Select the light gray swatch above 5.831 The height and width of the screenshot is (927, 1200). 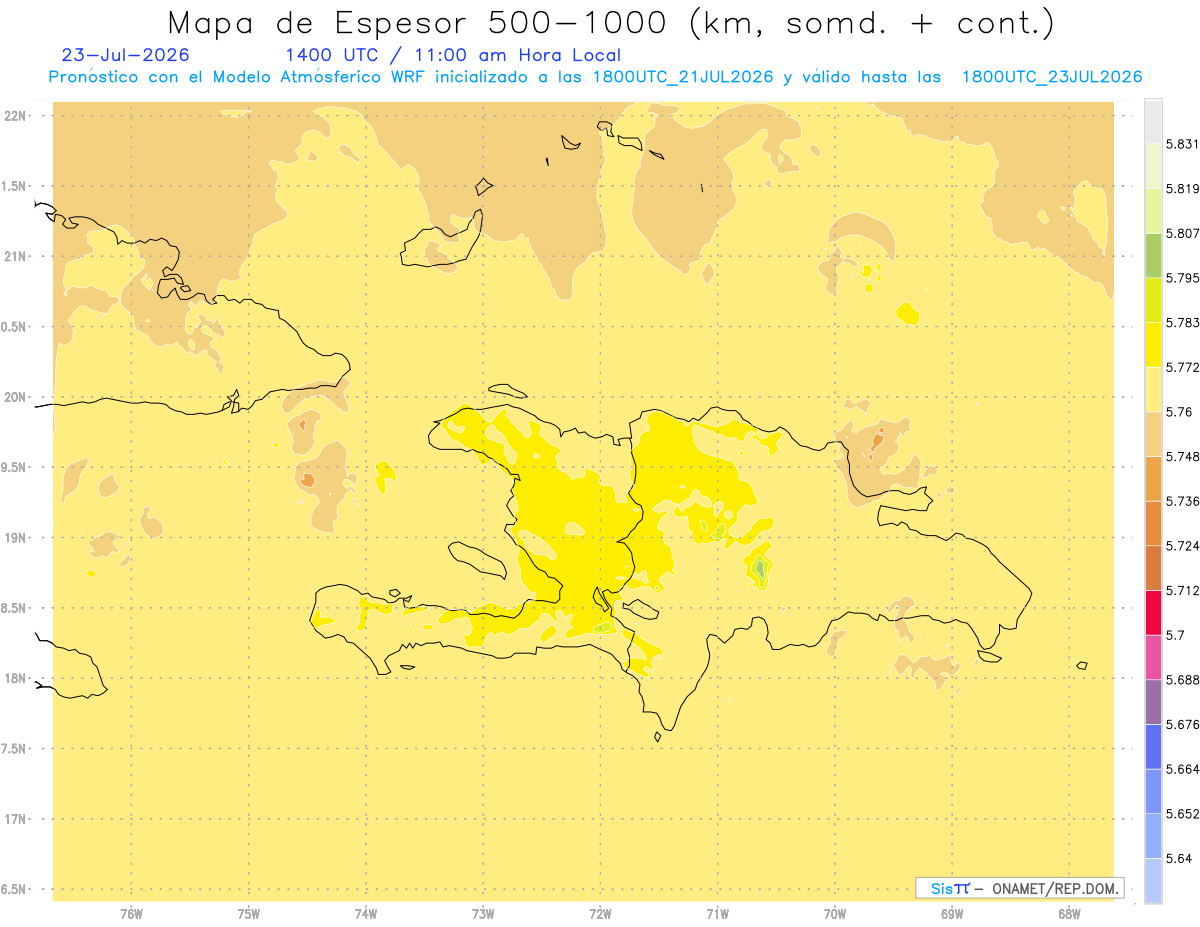click(1153, 122)
